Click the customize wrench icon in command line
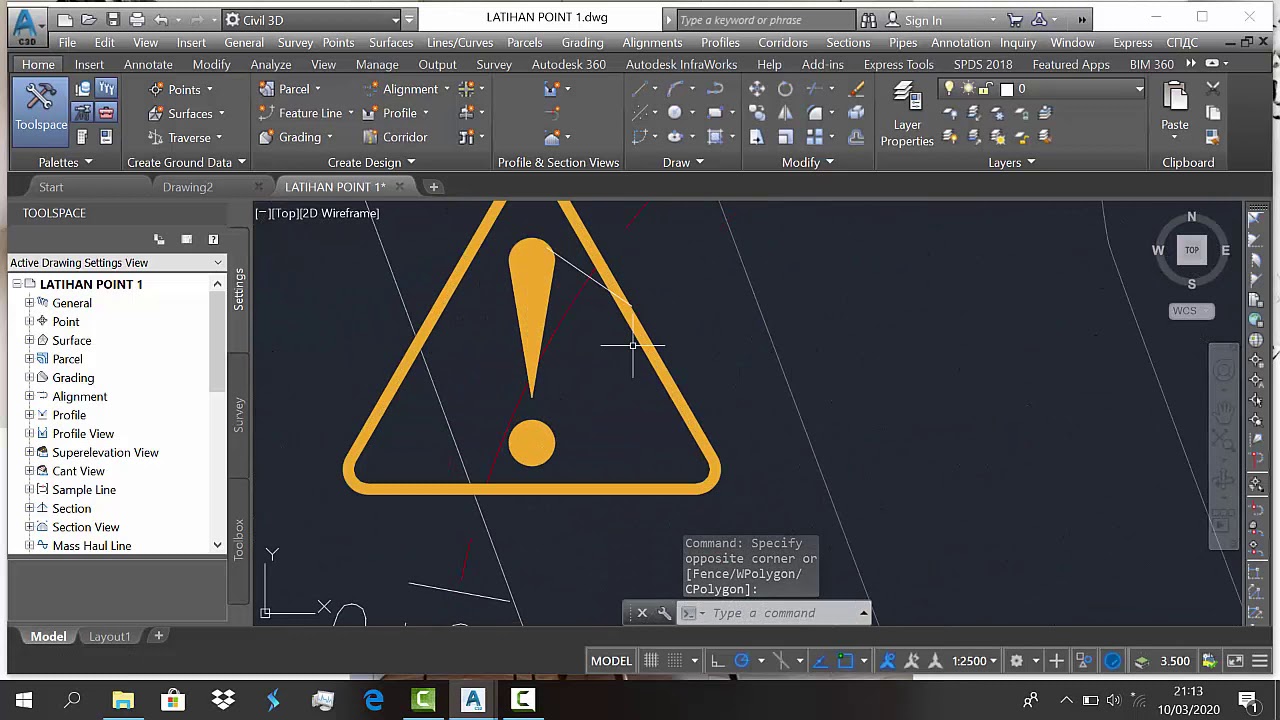The image size is (1280, 720). 664,613
